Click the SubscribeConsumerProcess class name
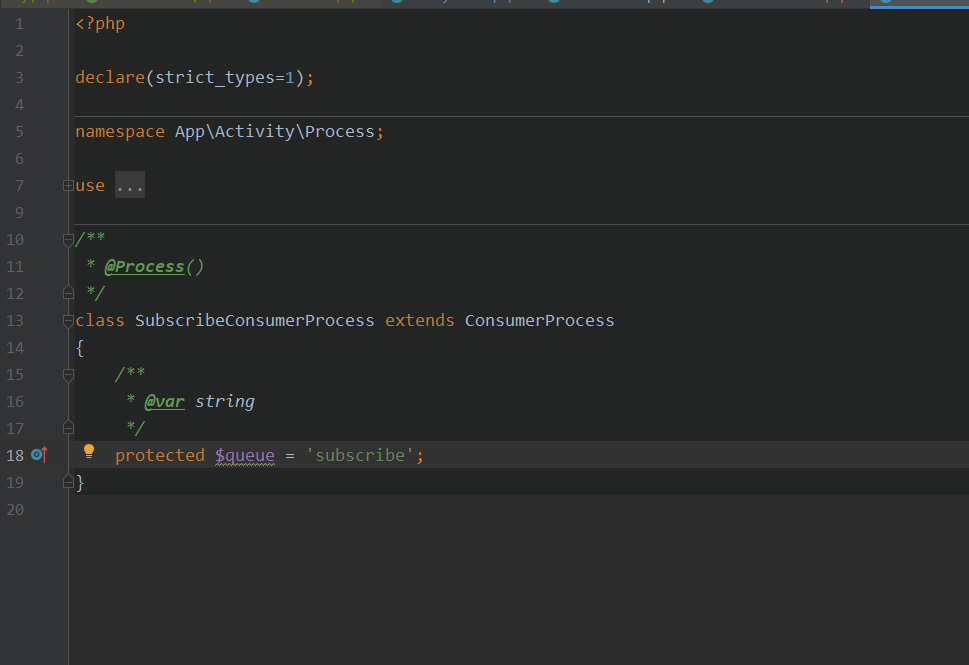969x665 pixels. (x=255, y=320)
